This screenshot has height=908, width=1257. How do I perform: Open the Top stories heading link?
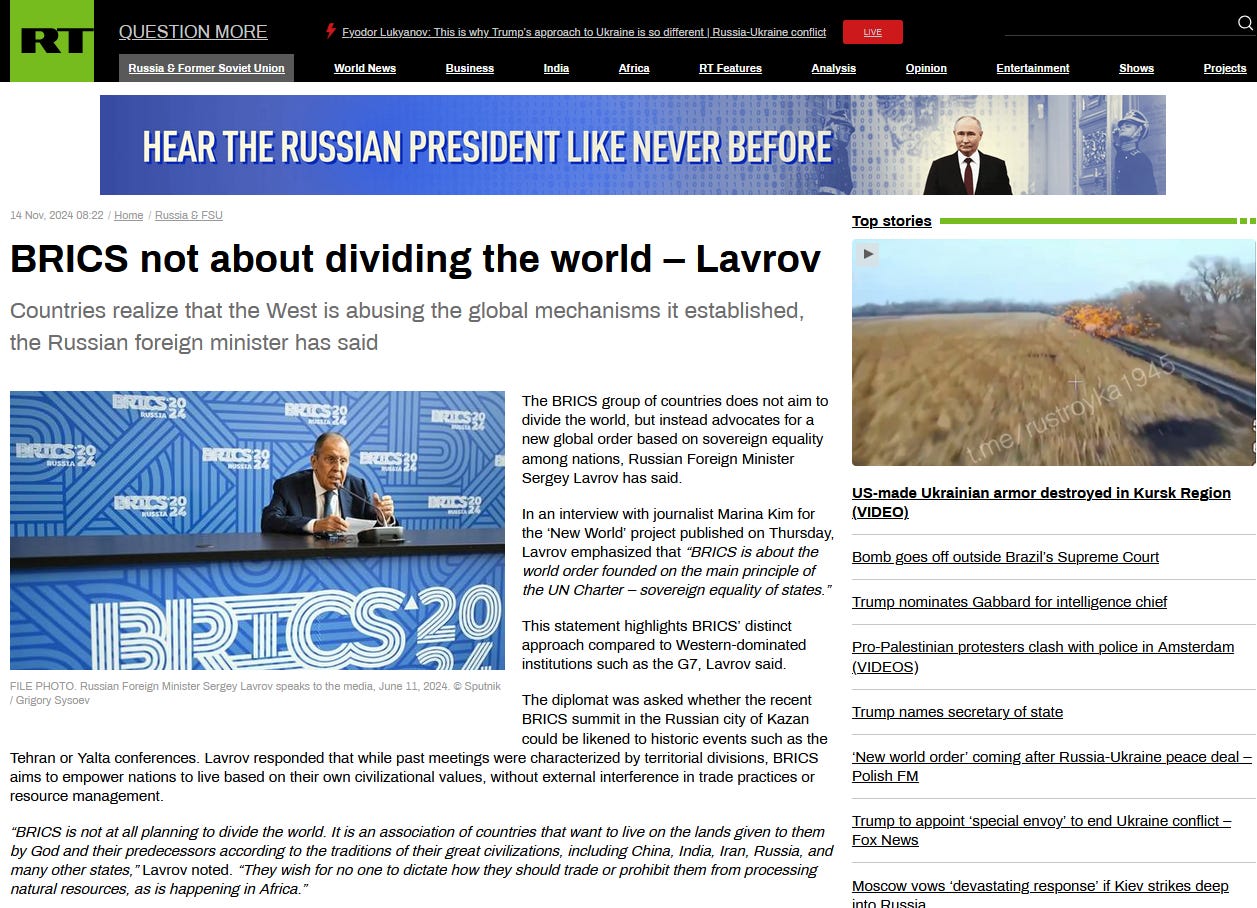pos(891,221)
